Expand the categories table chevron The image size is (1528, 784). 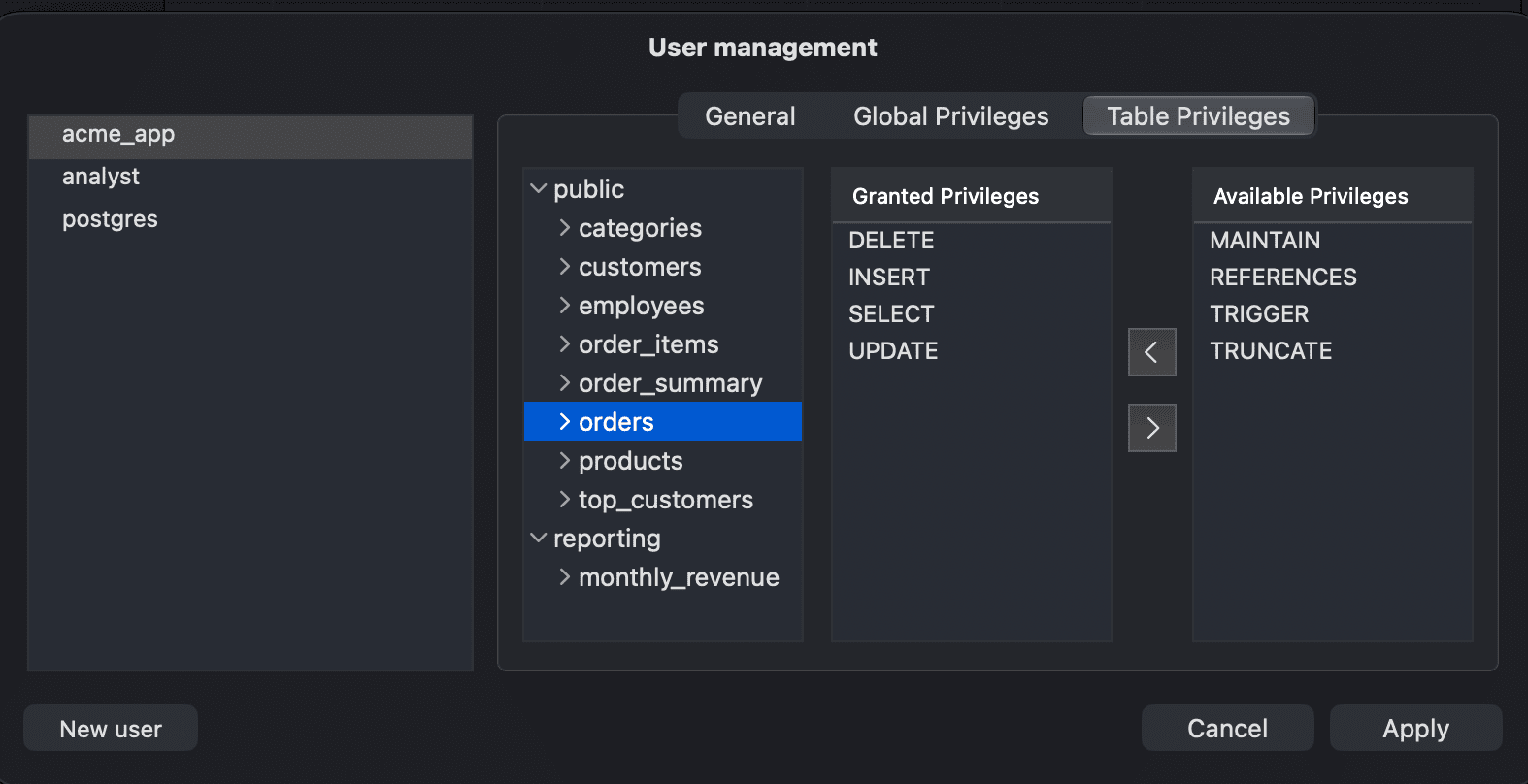[x=564, y=227]
